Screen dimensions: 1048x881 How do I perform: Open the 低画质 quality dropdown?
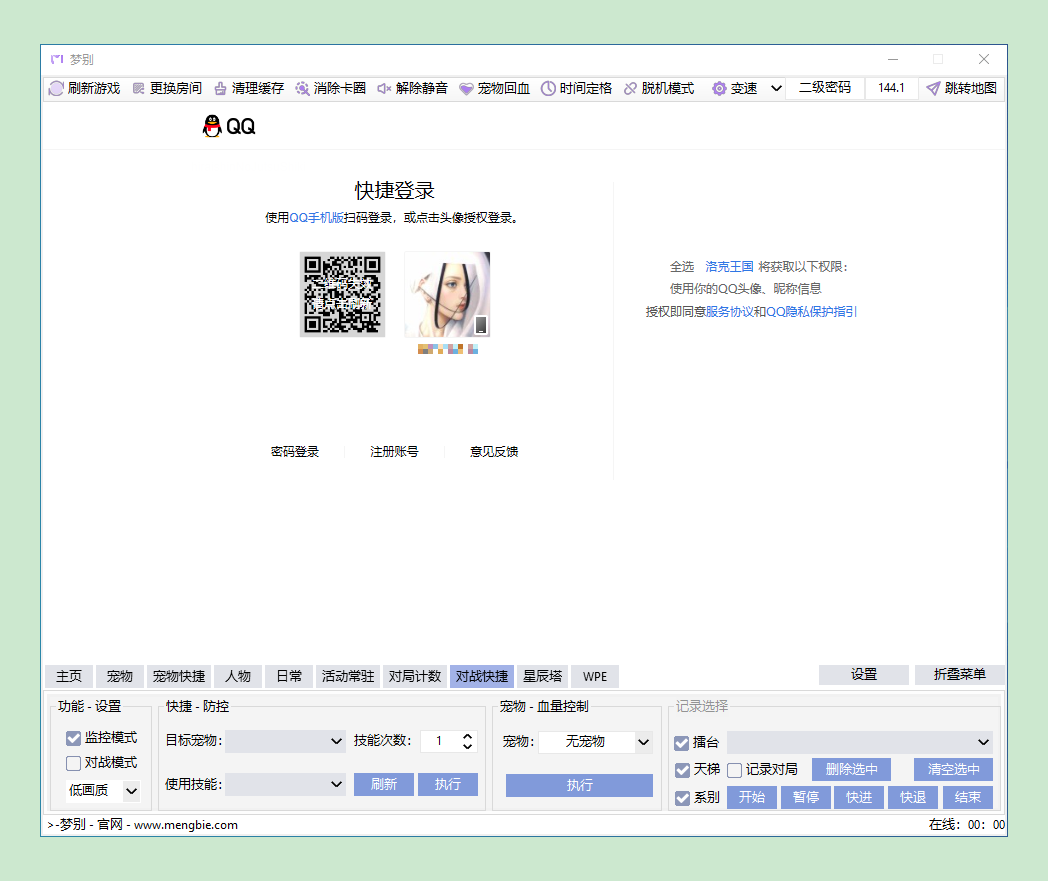click(131, 791)
